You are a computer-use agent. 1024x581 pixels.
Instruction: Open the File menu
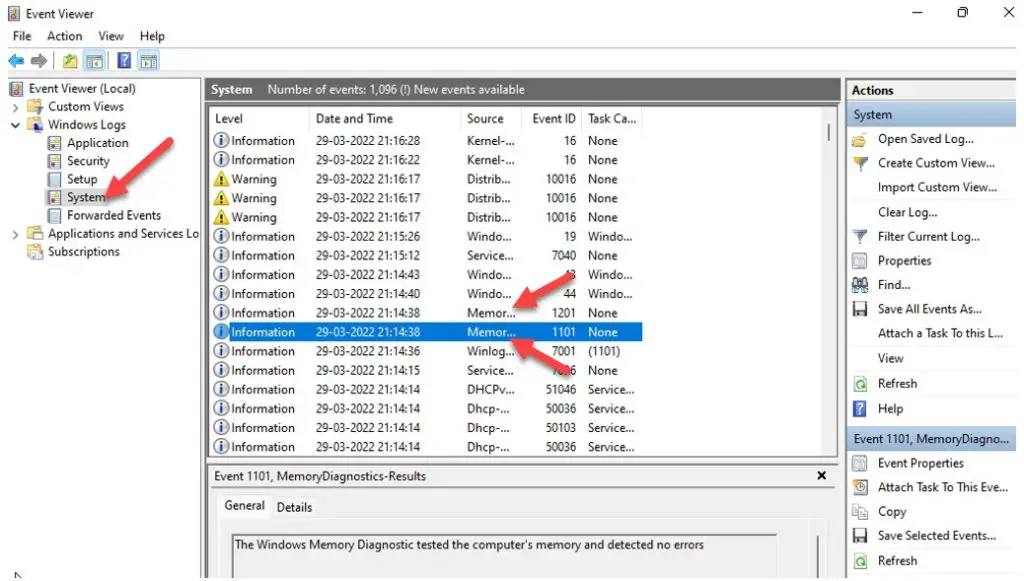pyautogui.click(x=22, y=36)
